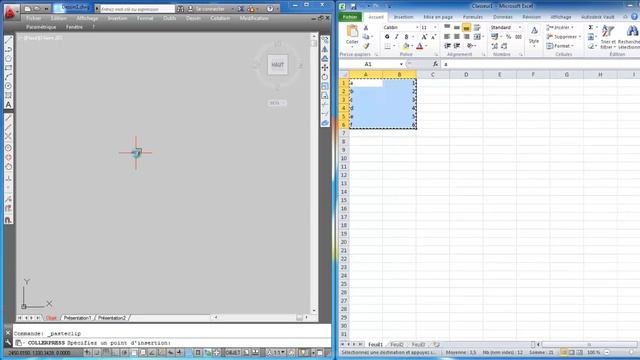Click the percent style icon in Excel
The height and width of the screenshot is (360, 640).
coord(509,37)
